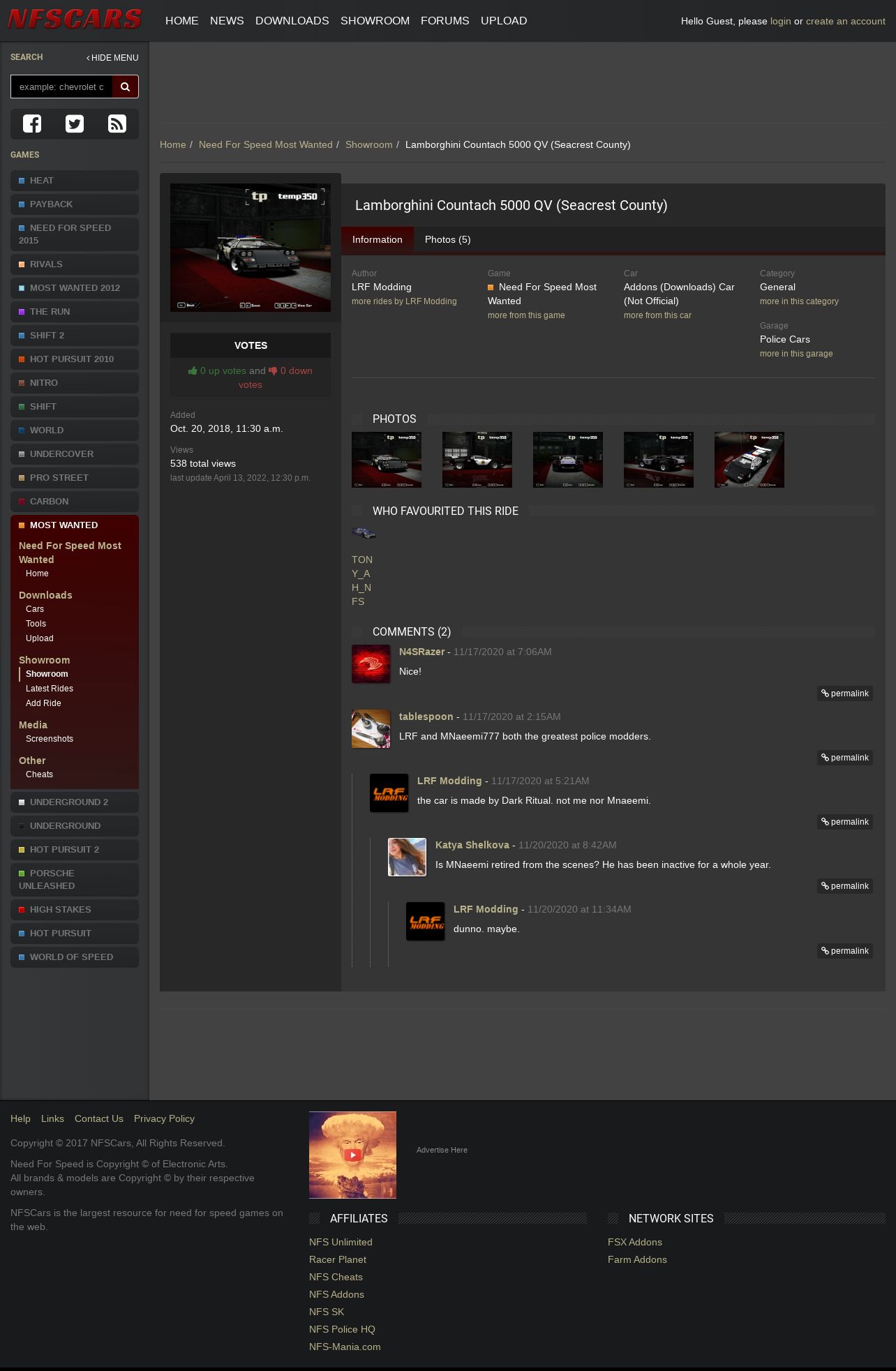
Task: Click create an account link
Action: [846, 21]
